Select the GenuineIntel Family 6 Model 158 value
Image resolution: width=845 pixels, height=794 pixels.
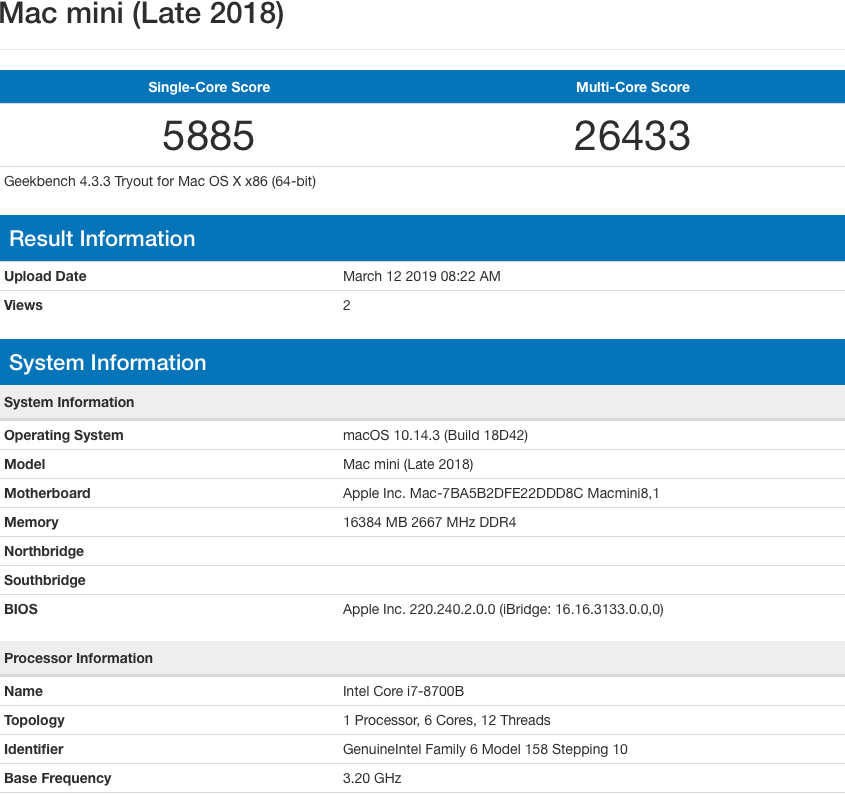(x=485, y=750)
